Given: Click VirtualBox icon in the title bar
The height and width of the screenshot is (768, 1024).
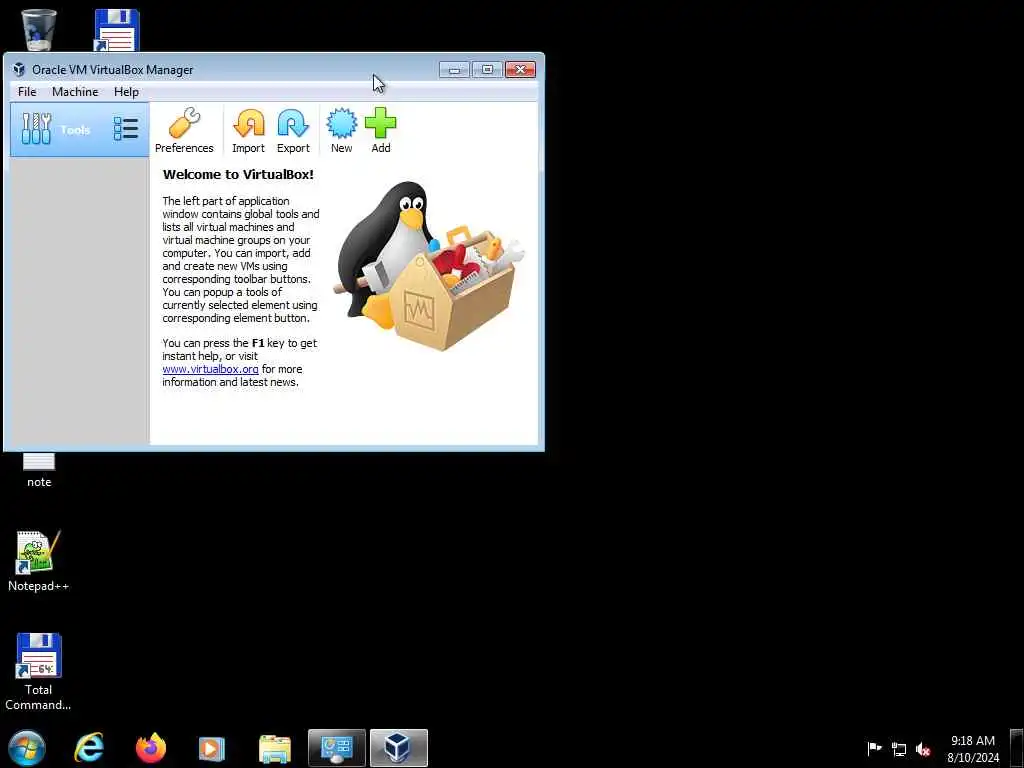Looking at the screenshot, I should tap(19, 69).
